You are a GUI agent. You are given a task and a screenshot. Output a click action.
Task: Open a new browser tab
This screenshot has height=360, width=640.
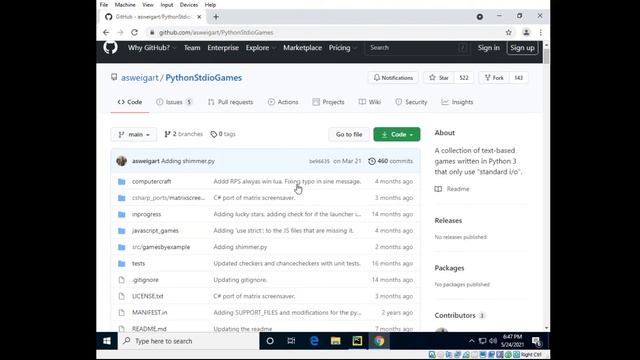pyautogui.click(x=216, y=17)
